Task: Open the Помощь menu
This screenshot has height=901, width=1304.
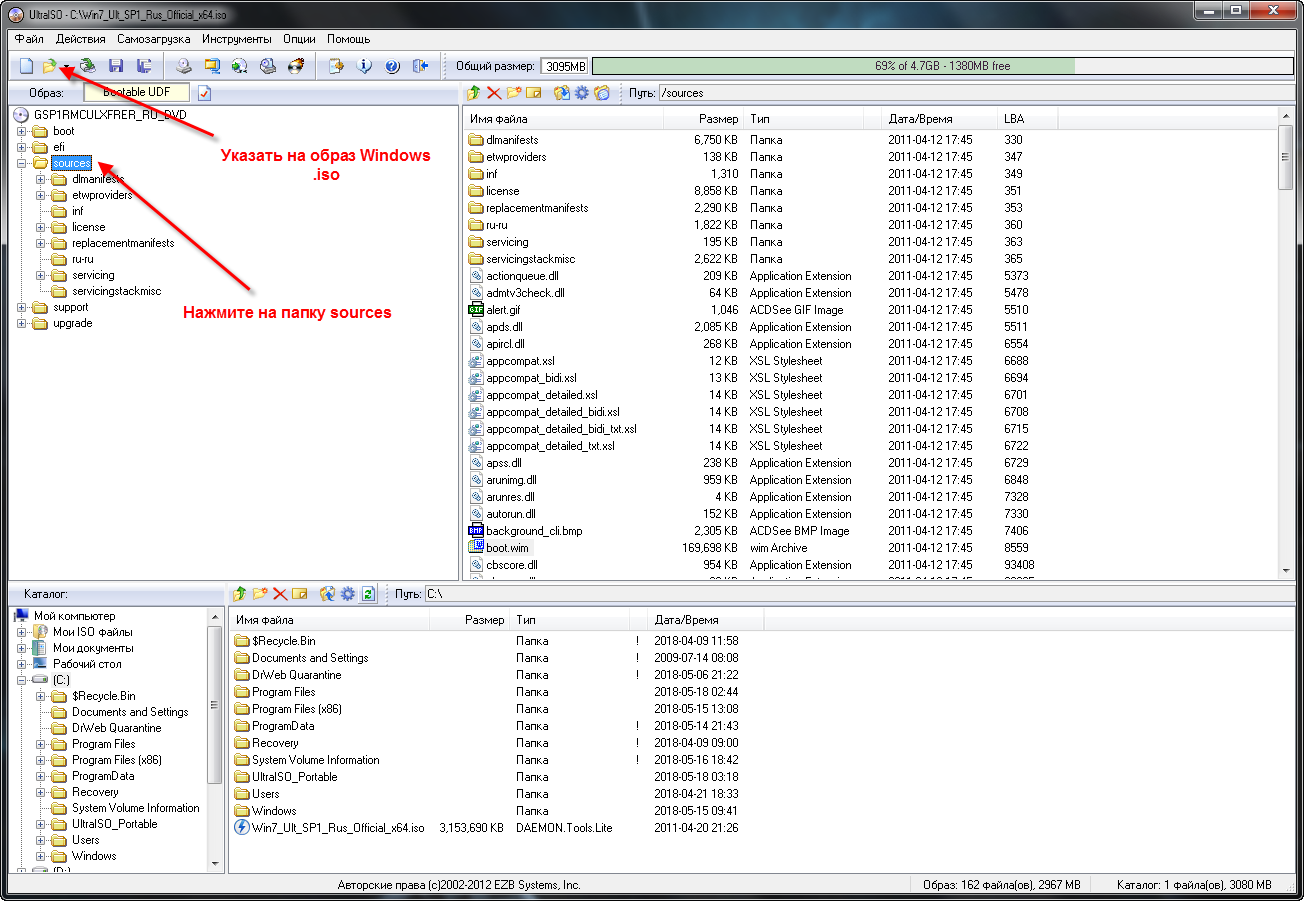Action: tap(349, 39)
